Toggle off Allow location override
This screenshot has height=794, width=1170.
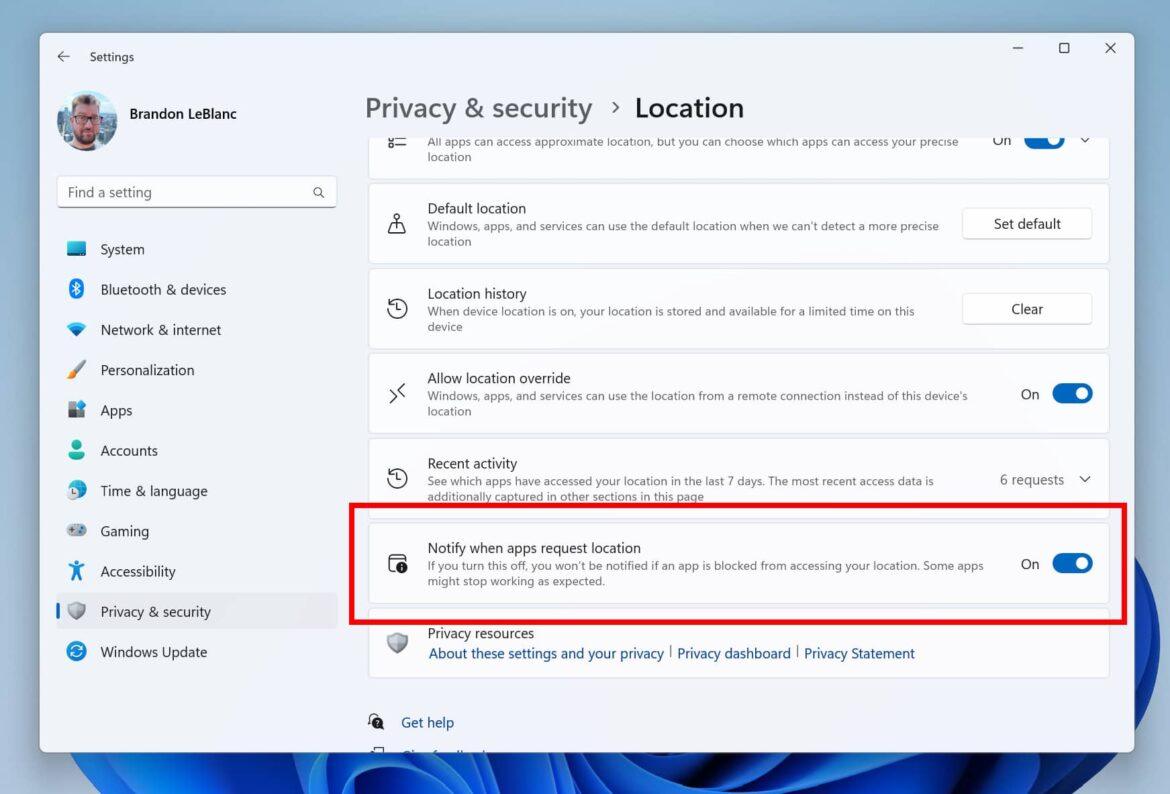[x=1072, y=393]
